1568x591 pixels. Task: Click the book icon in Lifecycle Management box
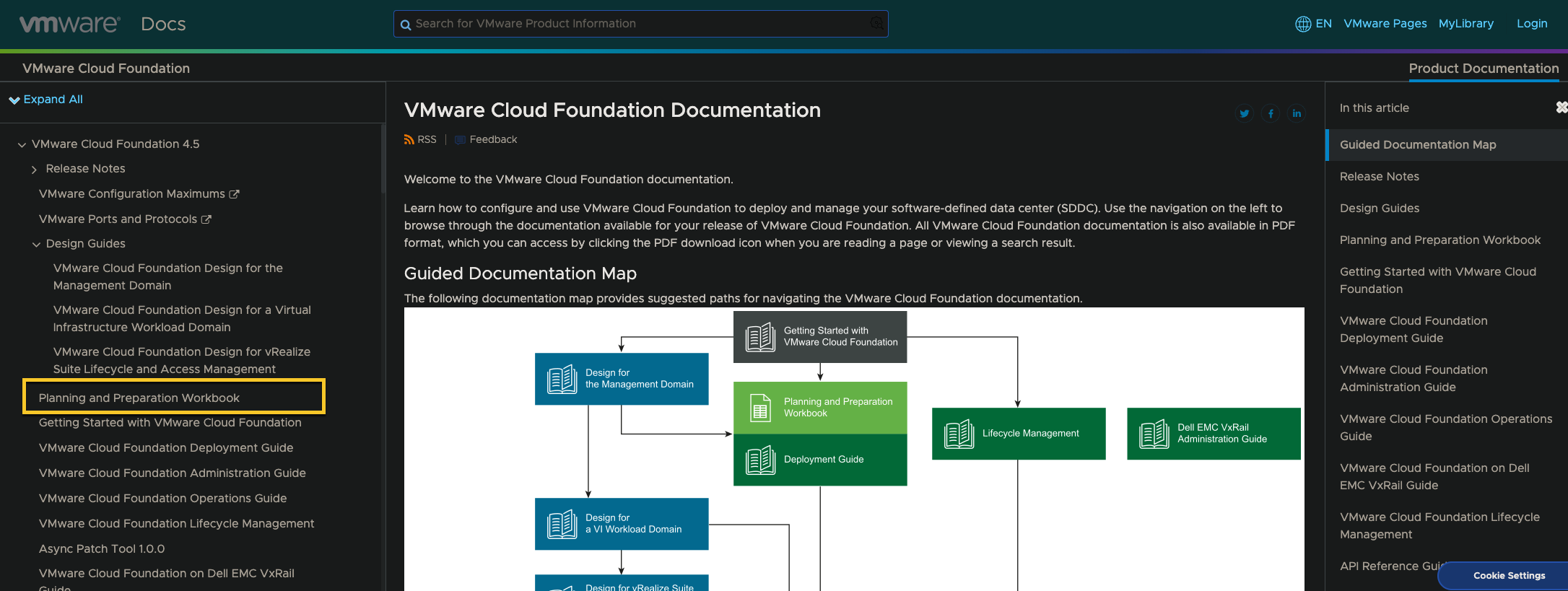(x=959, y=434)
